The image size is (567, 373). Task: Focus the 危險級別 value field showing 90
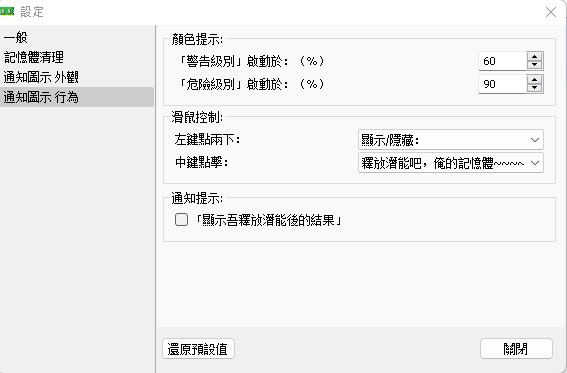pyautogui.click(x=502, y=84)
